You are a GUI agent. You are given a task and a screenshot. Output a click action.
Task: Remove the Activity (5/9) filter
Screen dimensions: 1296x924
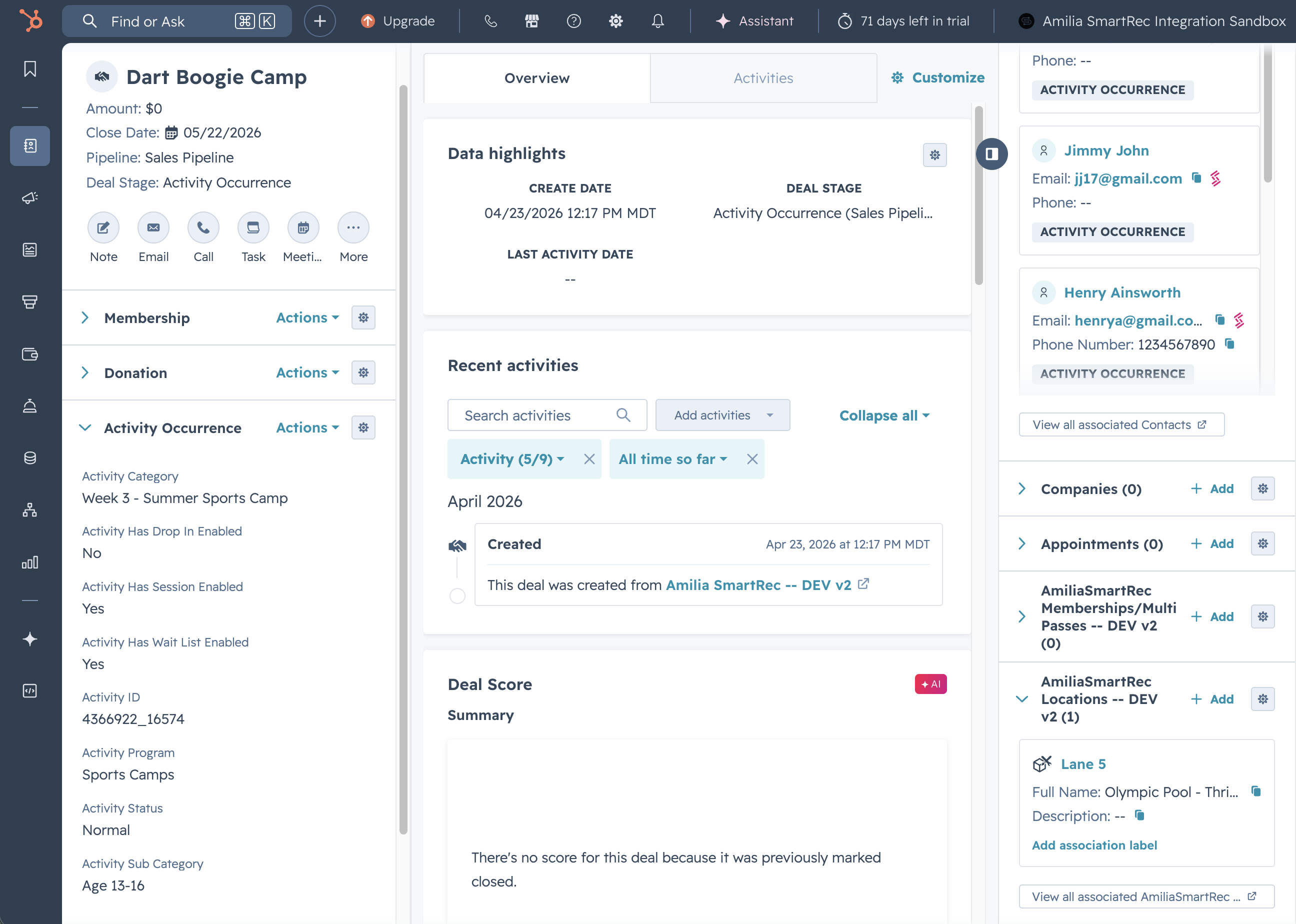pos(589,459)
